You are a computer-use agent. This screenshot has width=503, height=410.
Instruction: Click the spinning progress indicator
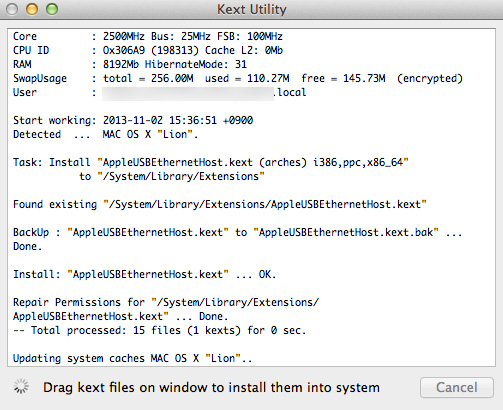tap(21, 387)
